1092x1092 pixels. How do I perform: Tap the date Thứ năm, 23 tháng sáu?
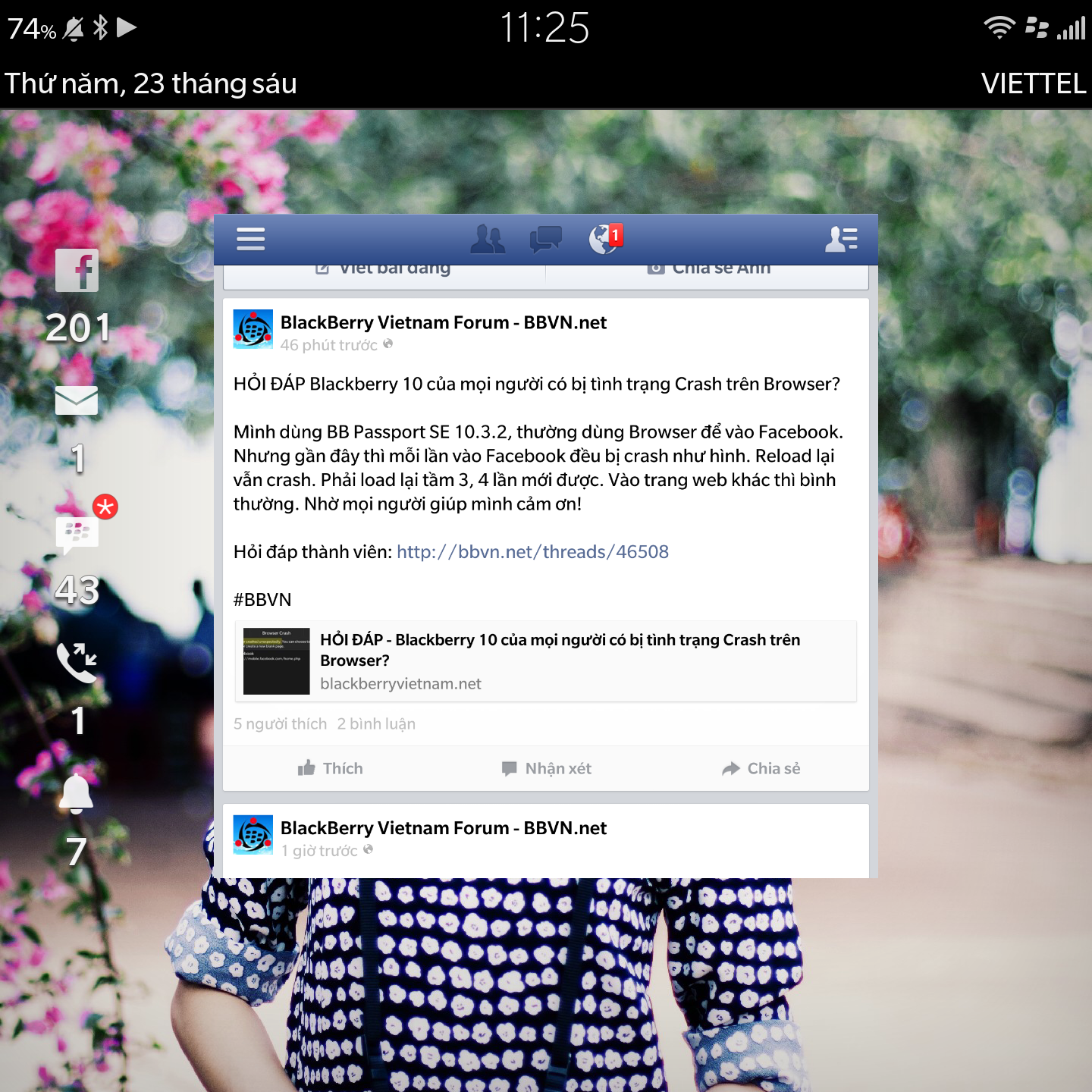[x=151, y=83]
